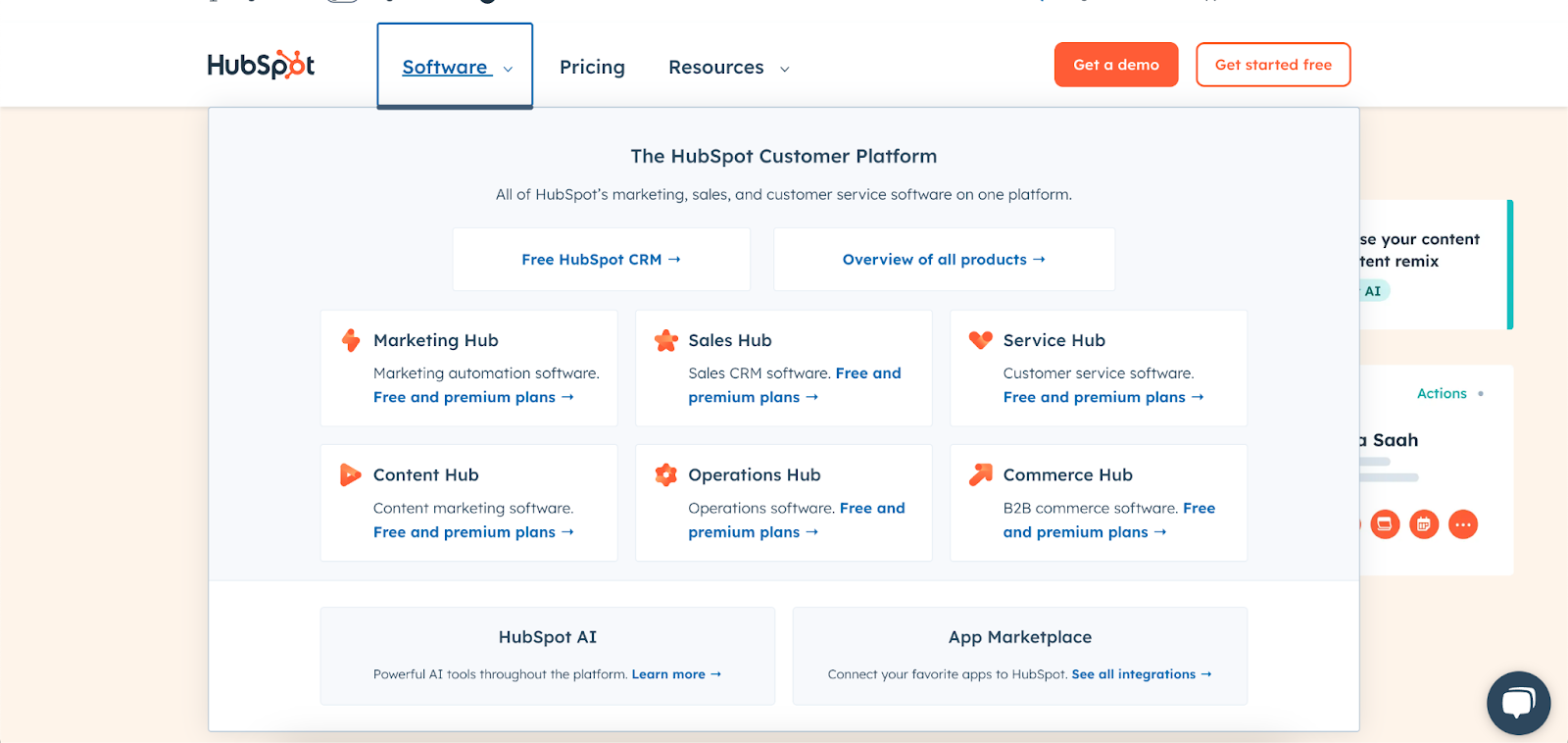Click the Commerce Hub heading
This screenshot has height=743, width=1568.
[1068, 474]
